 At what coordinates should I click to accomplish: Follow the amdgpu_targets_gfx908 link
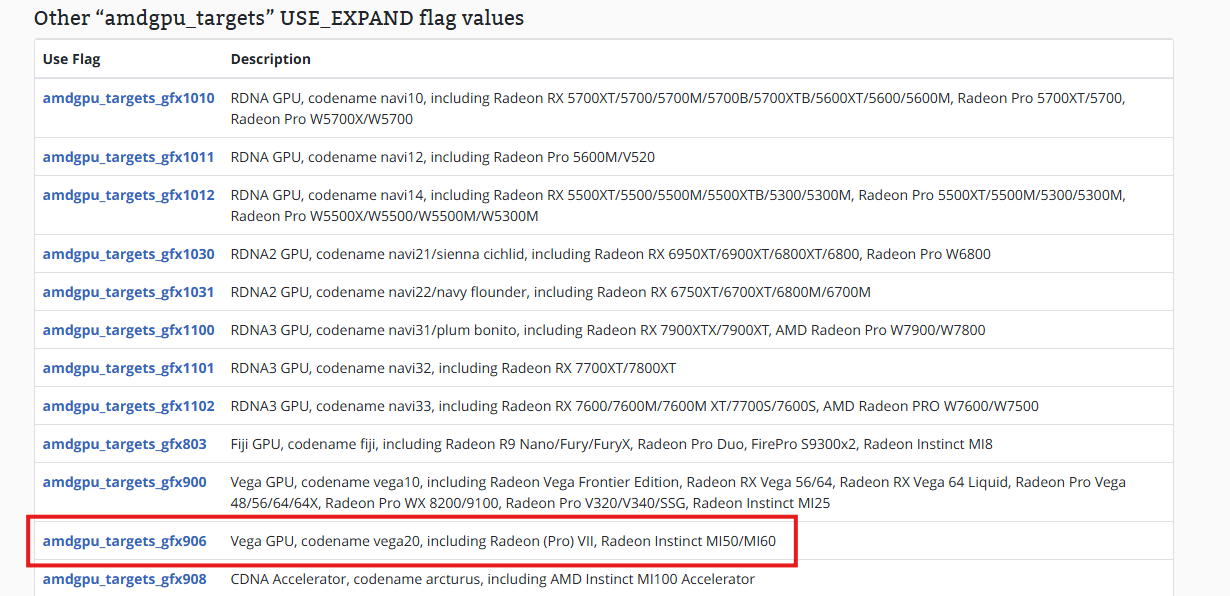(125, 579)
